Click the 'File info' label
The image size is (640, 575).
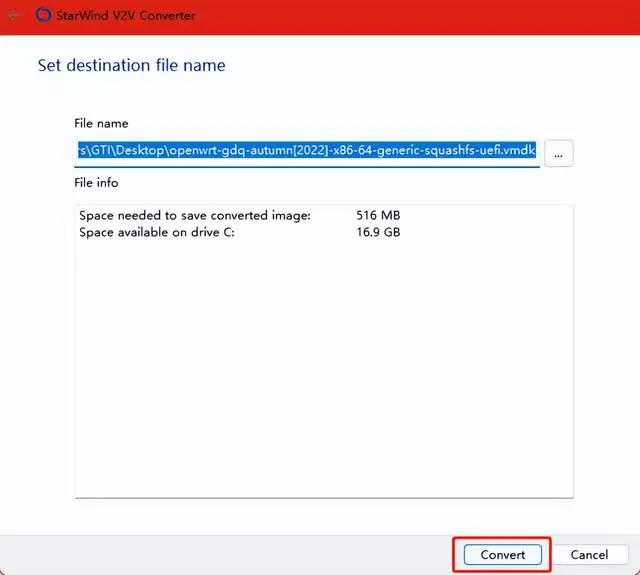tap(96, 183)
